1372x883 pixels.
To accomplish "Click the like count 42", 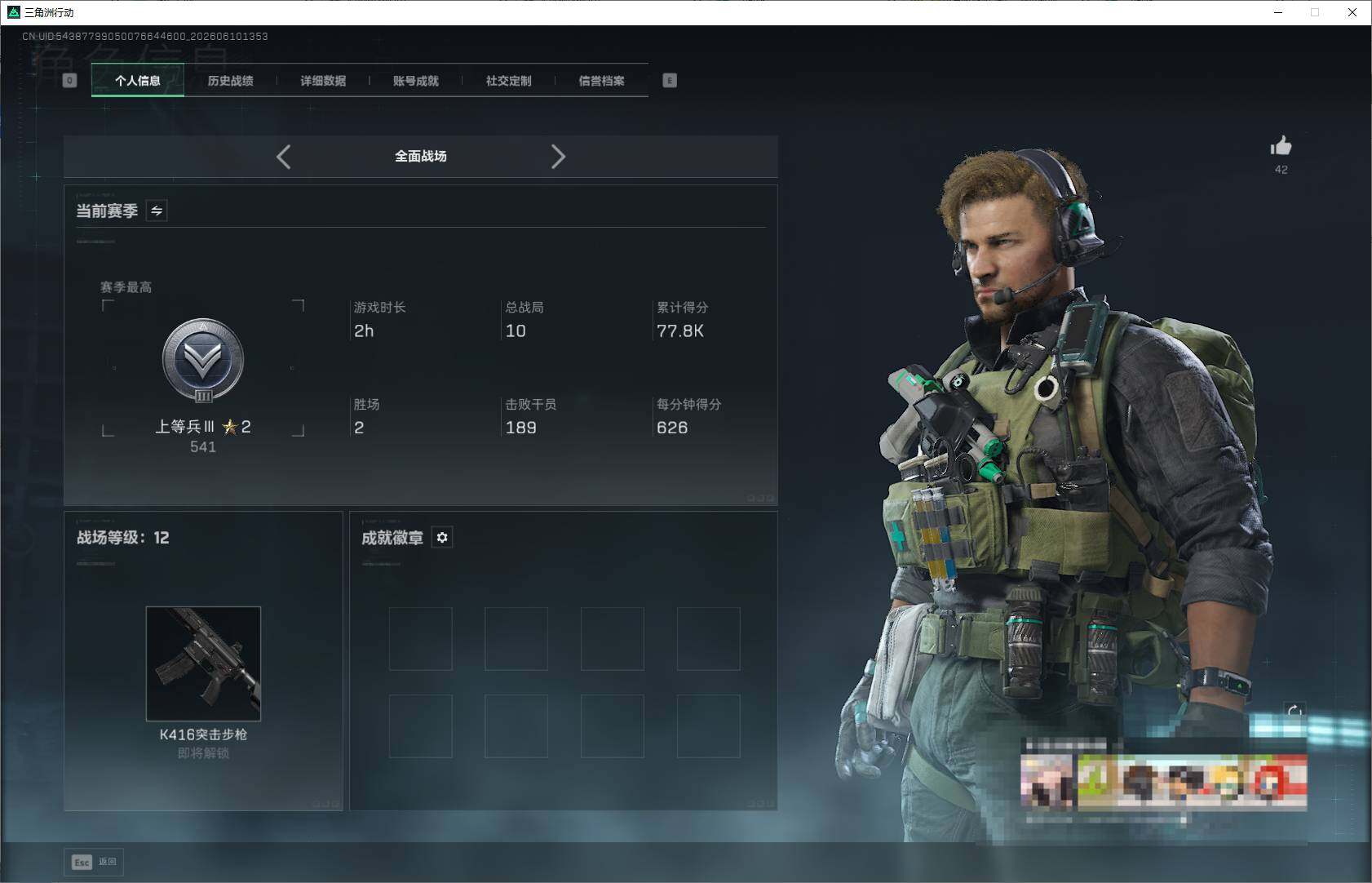I will 1281,170.
